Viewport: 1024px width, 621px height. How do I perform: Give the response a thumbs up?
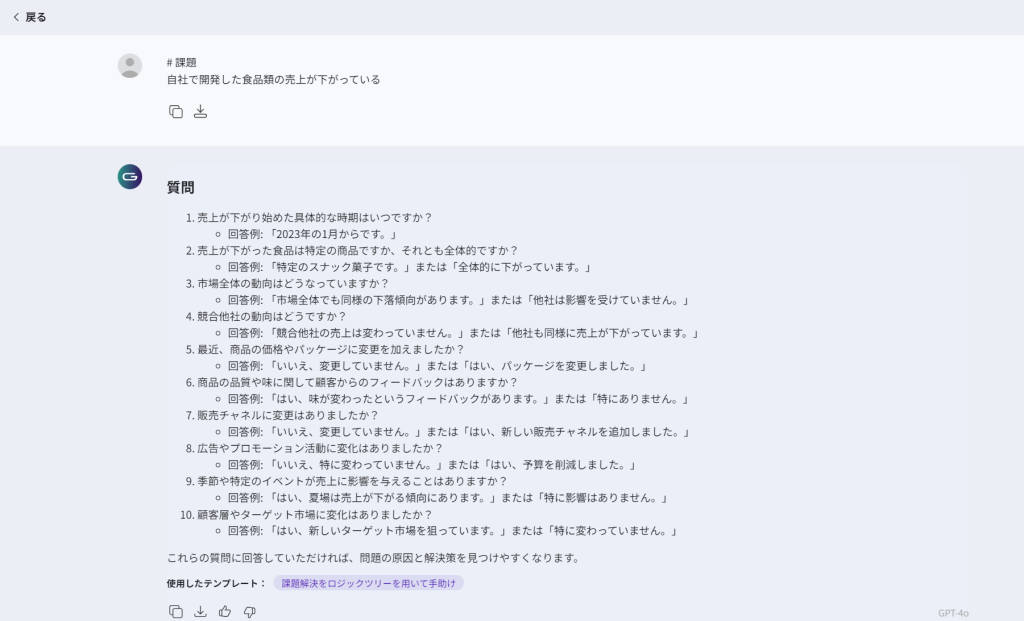tap(225, 611)
